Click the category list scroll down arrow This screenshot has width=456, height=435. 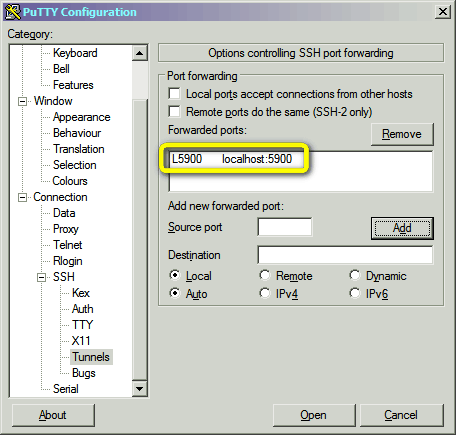coord(140,389)
